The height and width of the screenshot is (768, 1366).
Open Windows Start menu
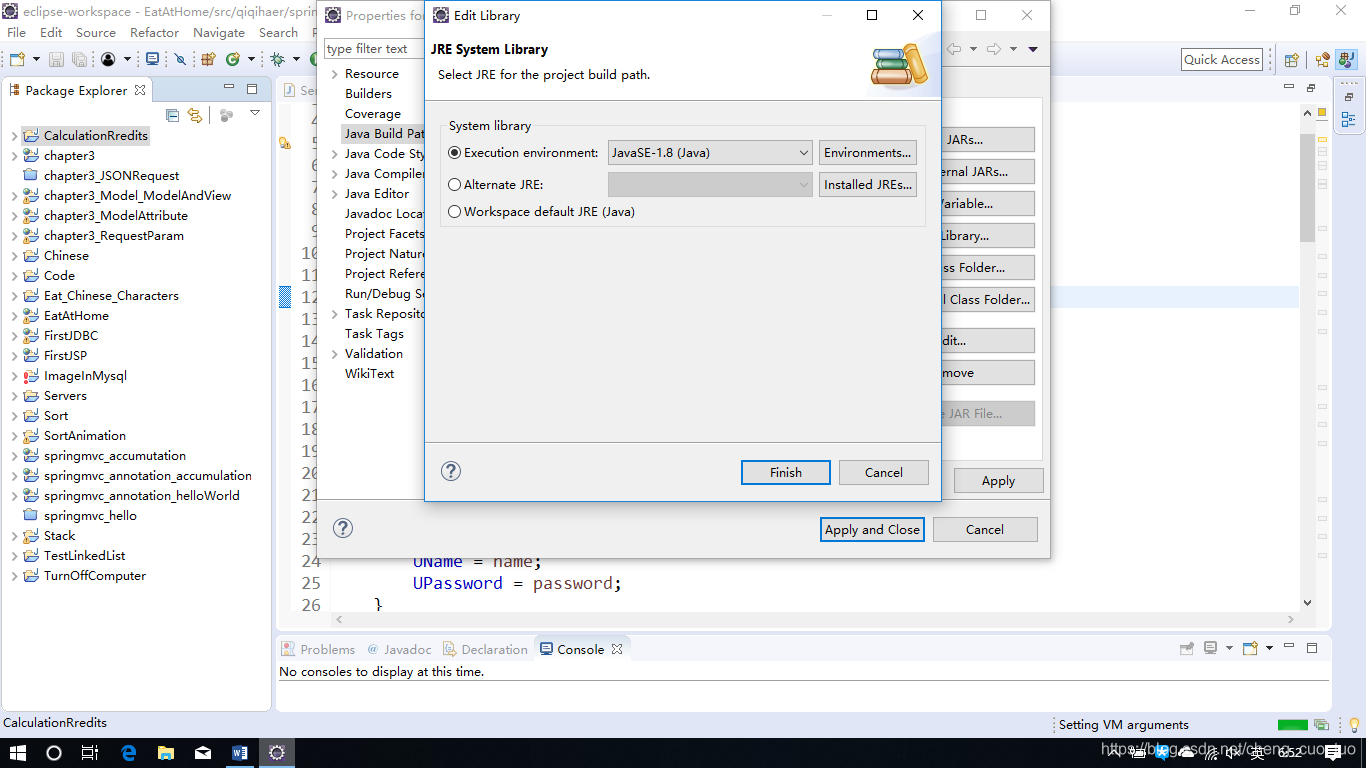[x=18, y=753]
